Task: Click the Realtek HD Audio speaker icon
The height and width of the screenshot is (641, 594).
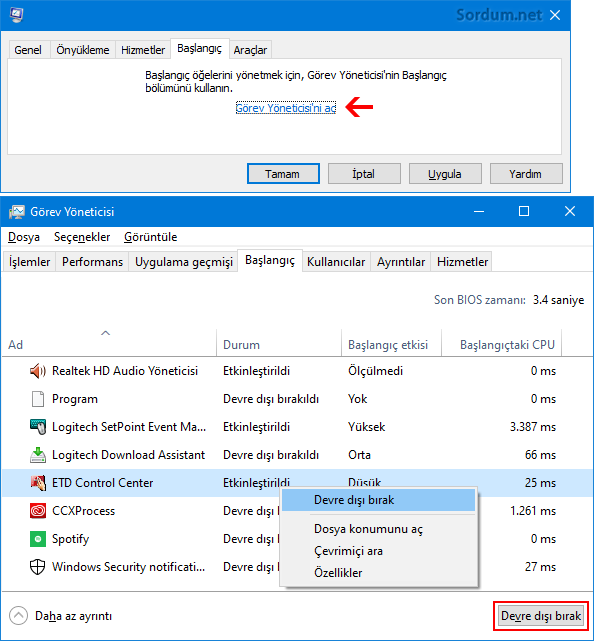Action: coord(38,371)
